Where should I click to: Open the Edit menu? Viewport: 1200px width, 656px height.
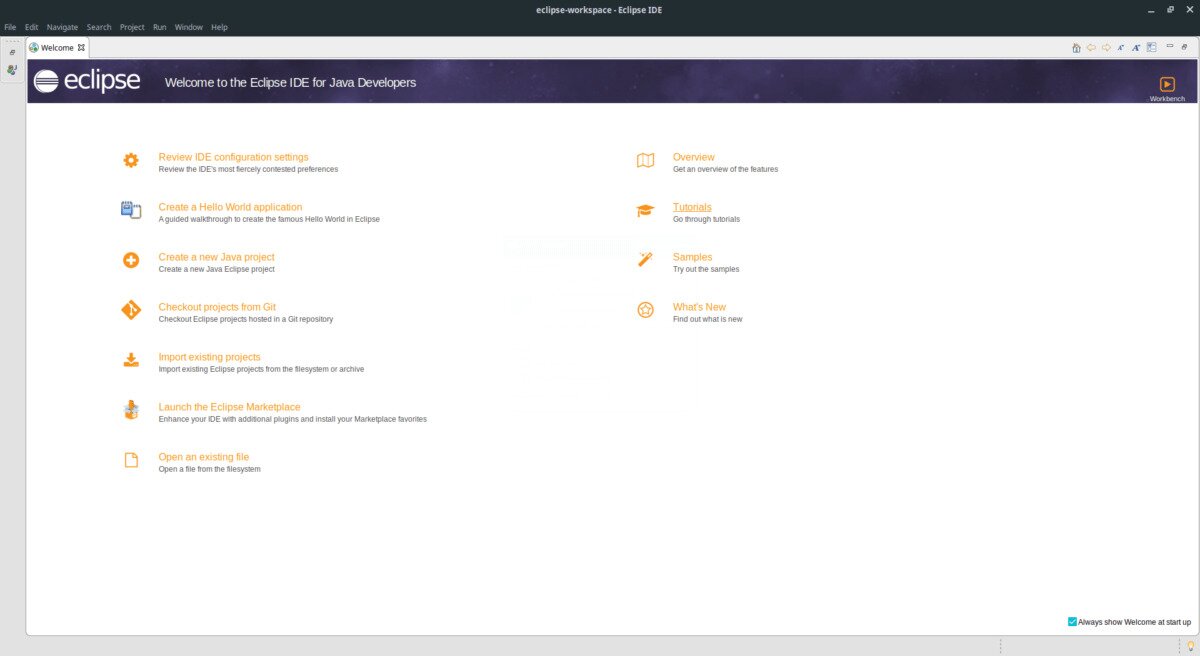(32, 27)
